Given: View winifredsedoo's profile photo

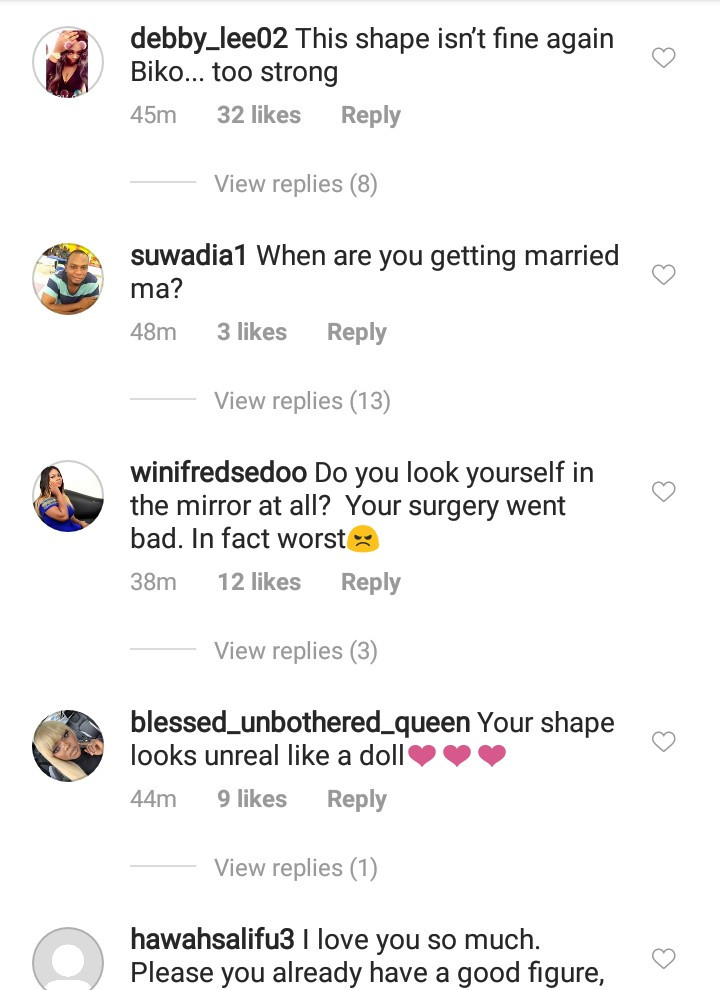Looking at the screenshot, I should coord(68,496).
